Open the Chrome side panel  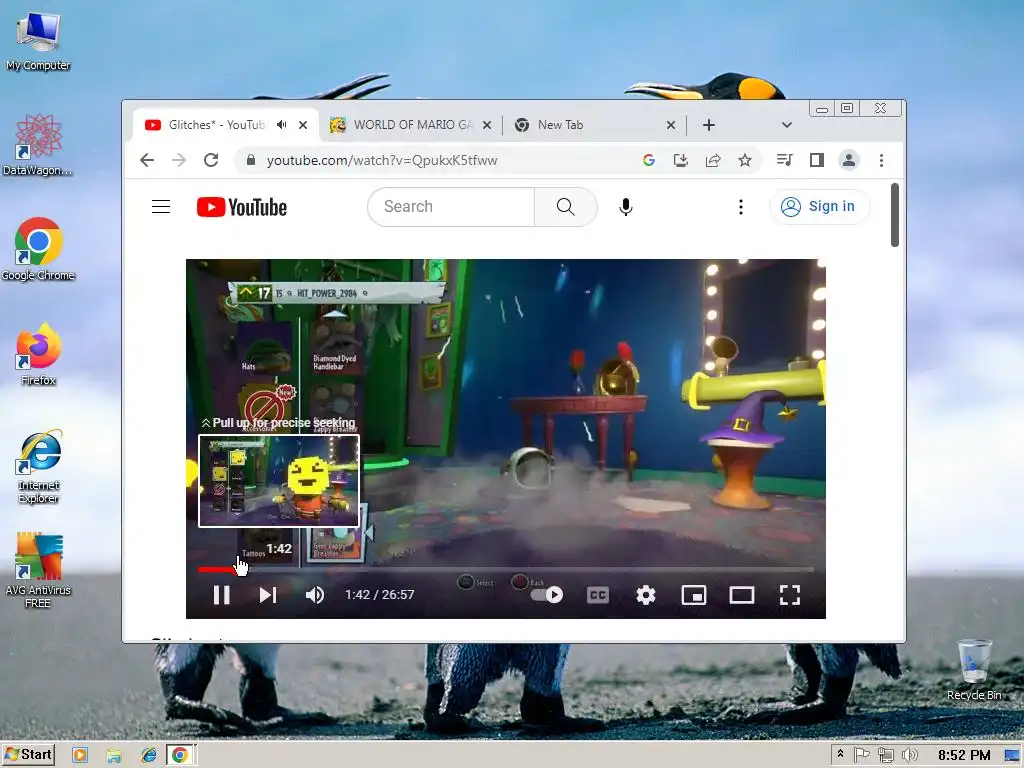(x=816, y=160)
